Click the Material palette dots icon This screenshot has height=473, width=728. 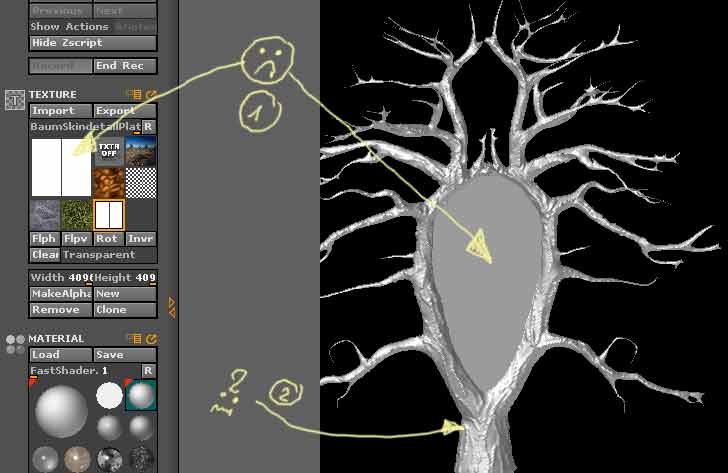[x=15, y=345]
